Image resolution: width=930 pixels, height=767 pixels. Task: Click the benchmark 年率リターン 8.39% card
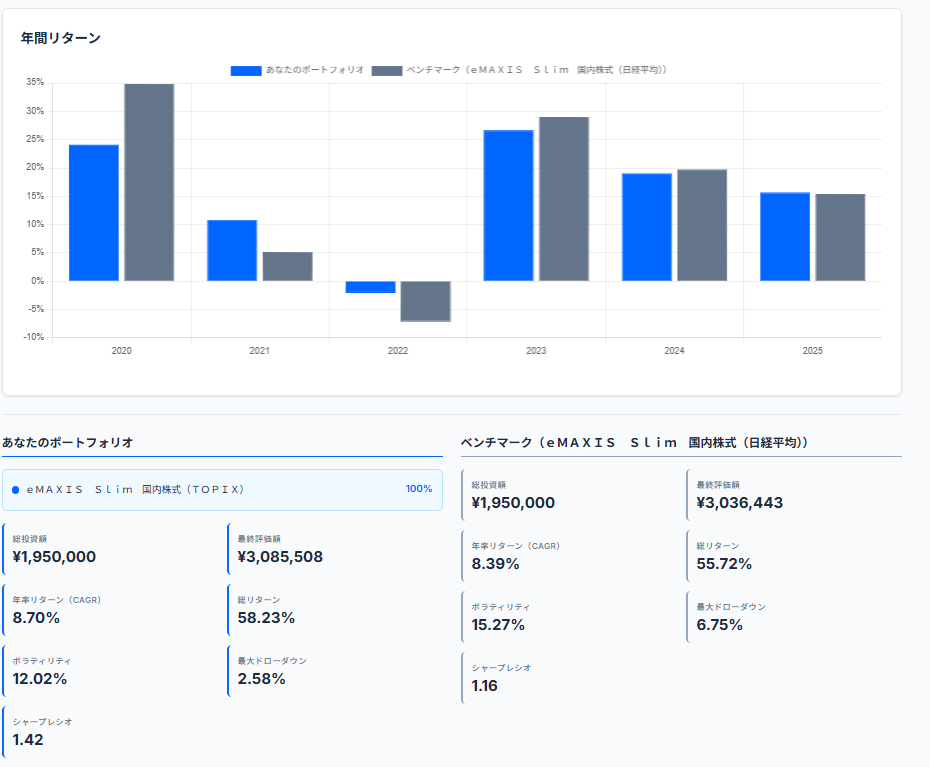tap(567, 556)
